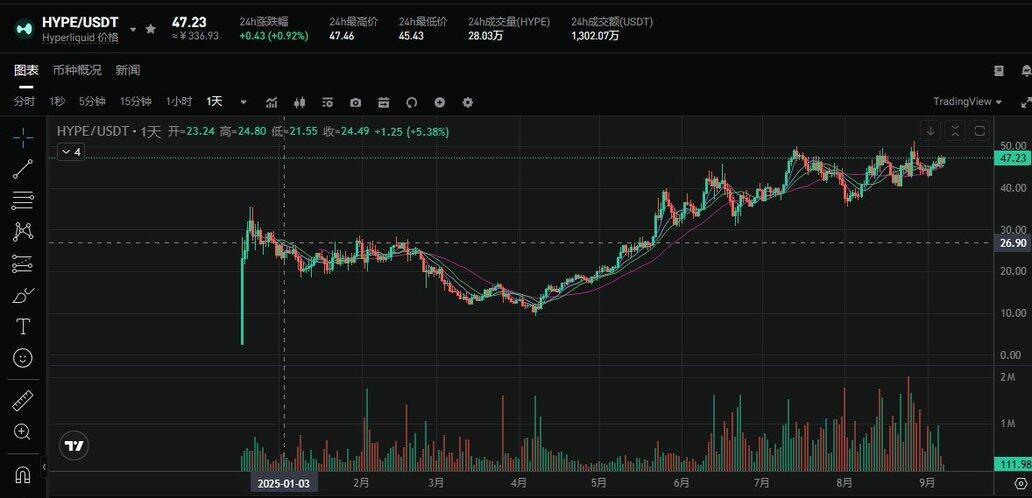Click the 47.23 current price label on axis
Image resolution: width=1032 pixels, height=498 pixels.
1012,159
